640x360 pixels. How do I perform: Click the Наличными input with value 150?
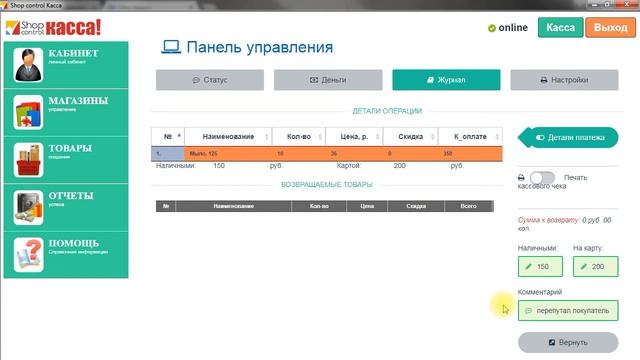click(540, 267)
